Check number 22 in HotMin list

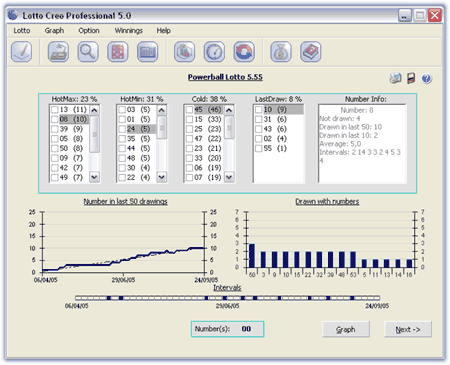click(x=122, y=177)
